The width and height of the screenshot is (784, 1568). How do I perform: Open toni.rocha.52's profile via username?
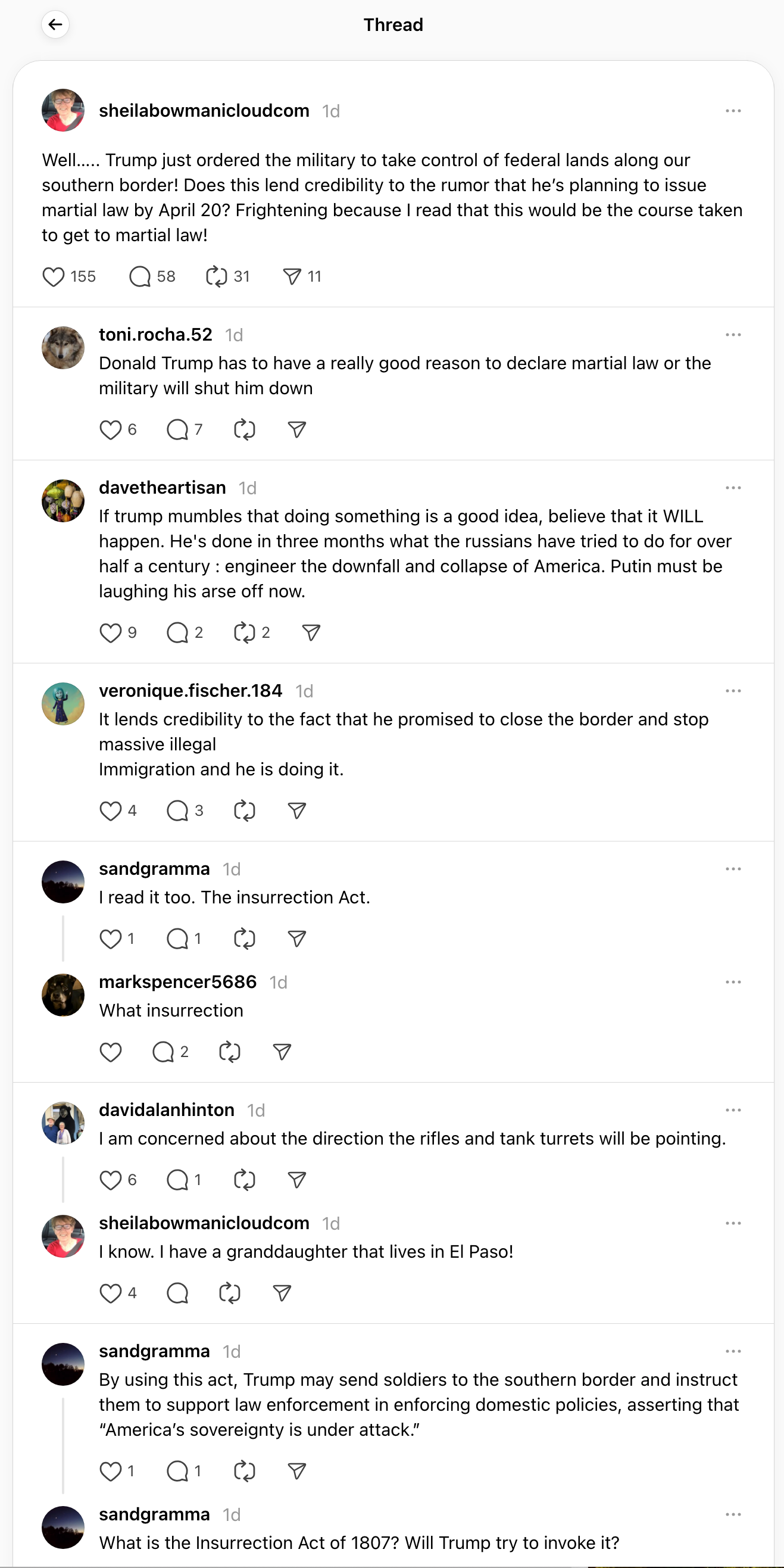pyautogui.click(x=155, y=335)
